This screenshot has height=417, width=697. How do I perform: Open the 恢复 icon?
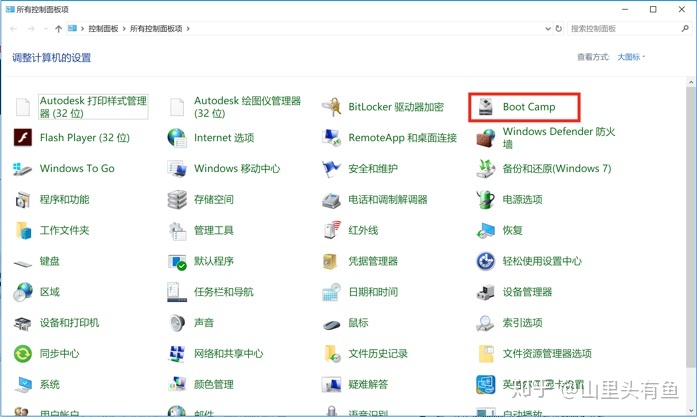click(x=485, y=230)
